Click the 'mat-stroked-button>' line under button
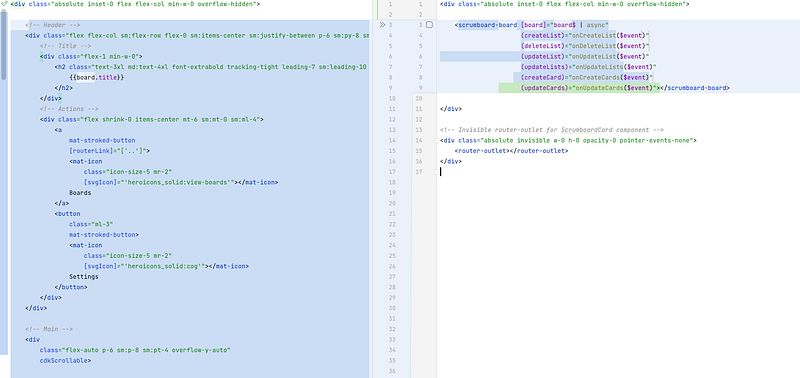This screenshot has width=800, height=378. point(104,235)
